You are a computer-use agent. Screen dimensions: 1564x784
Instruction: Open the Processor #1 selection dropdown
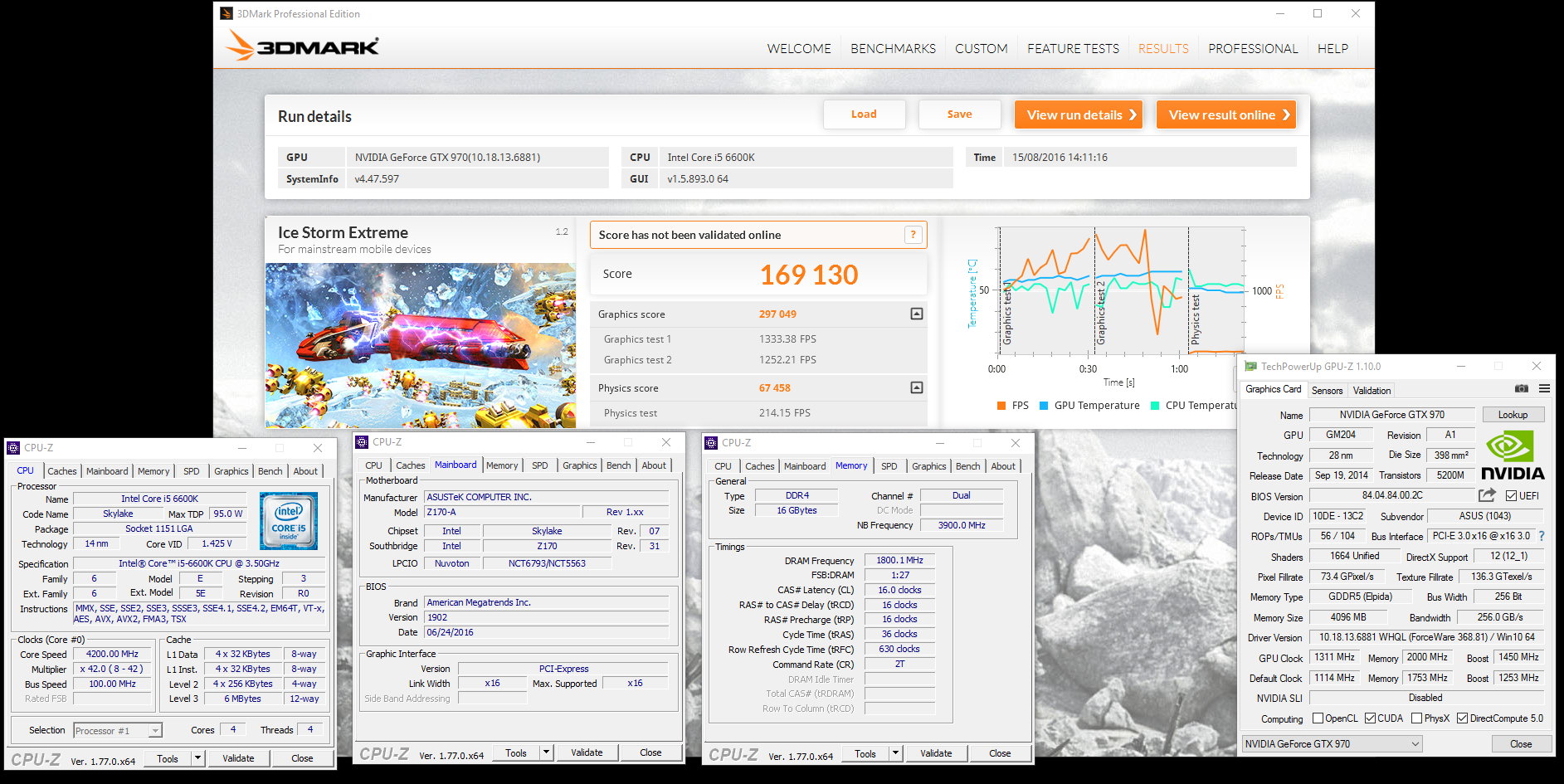pos(117,731)
